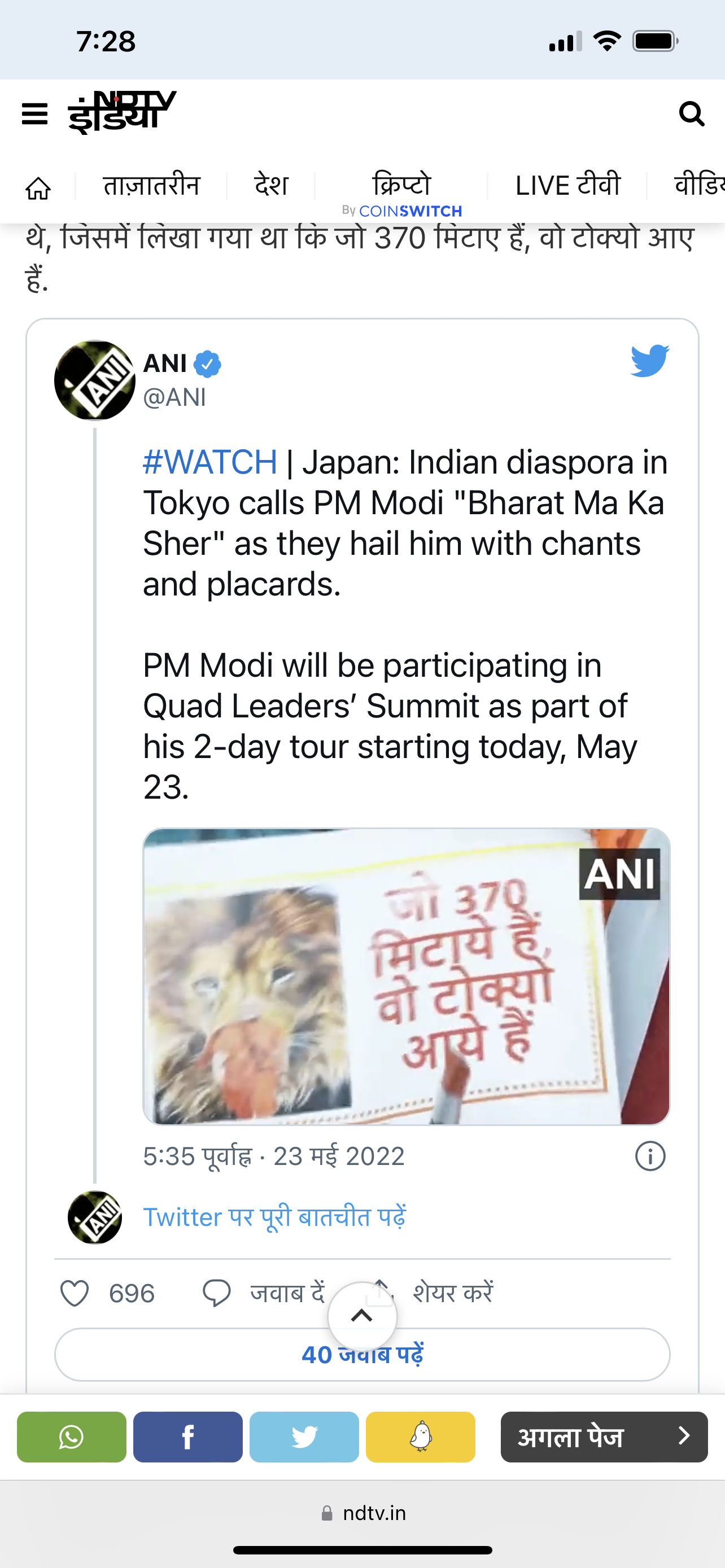
Task: Tap the search magnifier icon
Action: click(692, 114)
